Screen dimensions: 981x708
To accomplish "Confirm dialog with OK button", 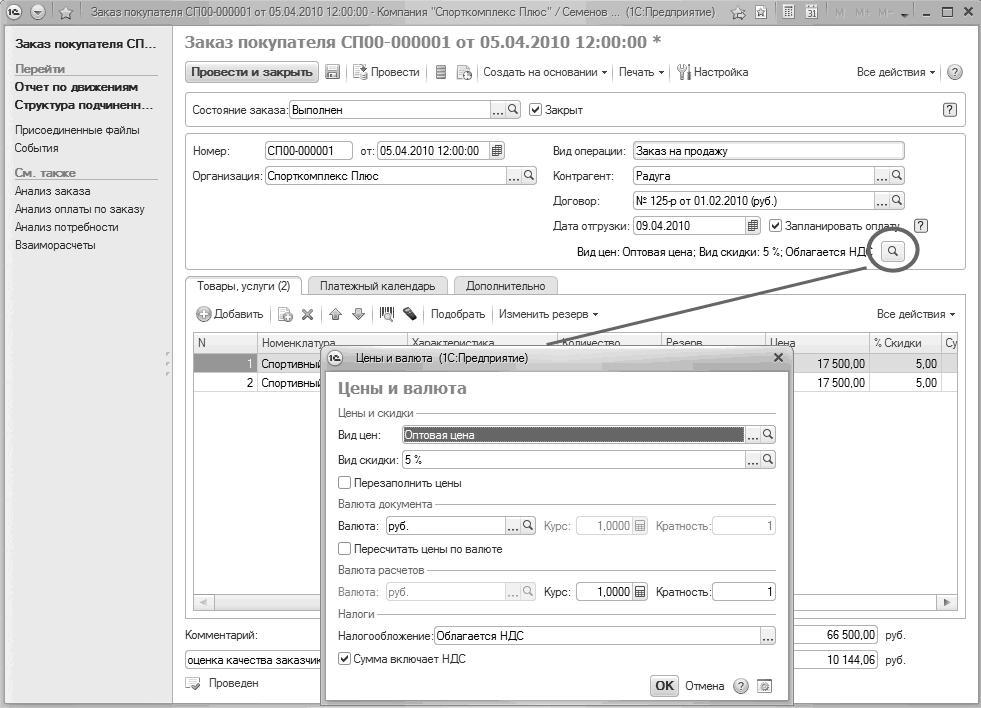I will point(664,686).
